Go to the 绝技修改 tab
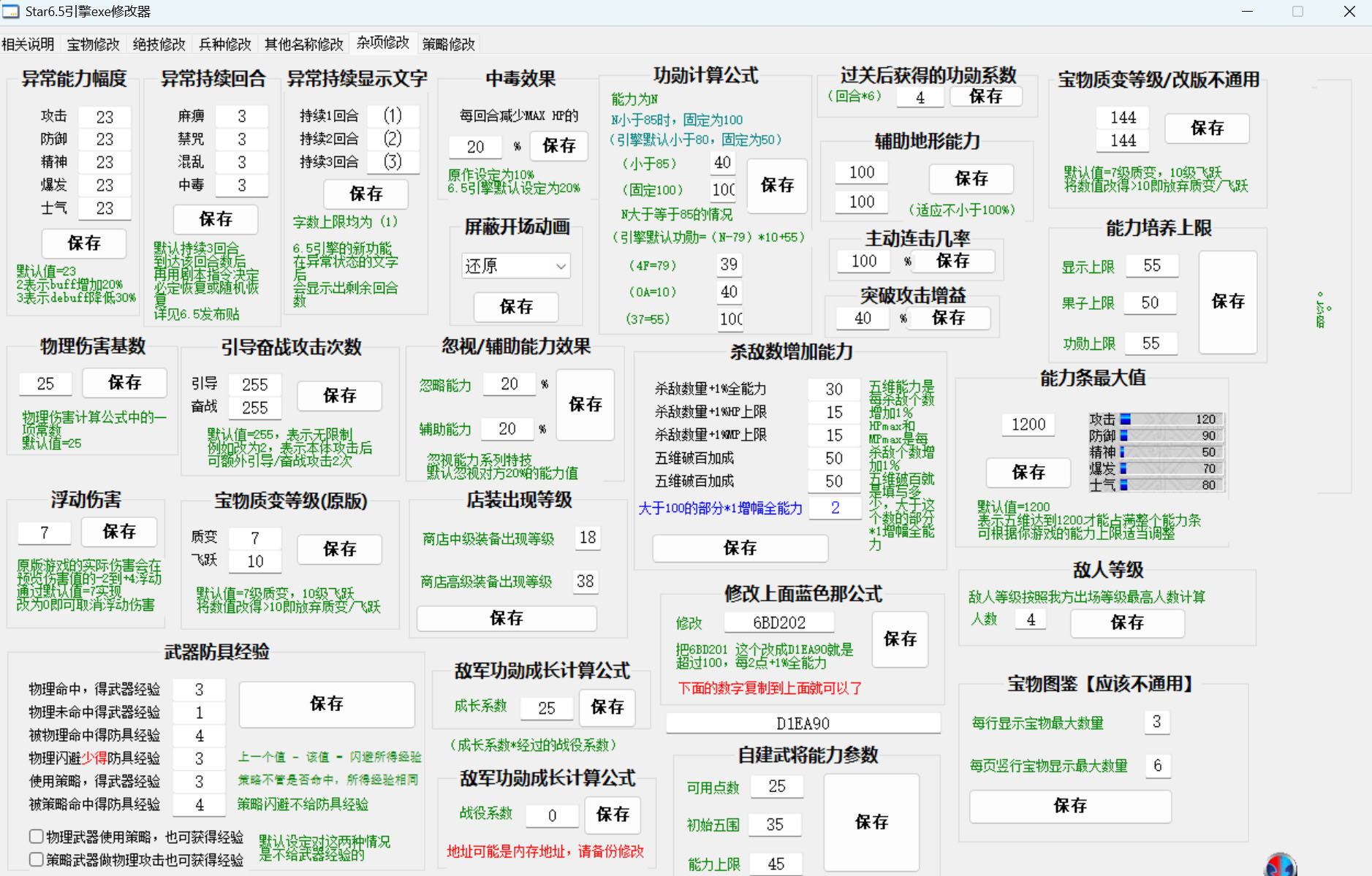This screenshot has height=876, width=1372. (159, 44)
